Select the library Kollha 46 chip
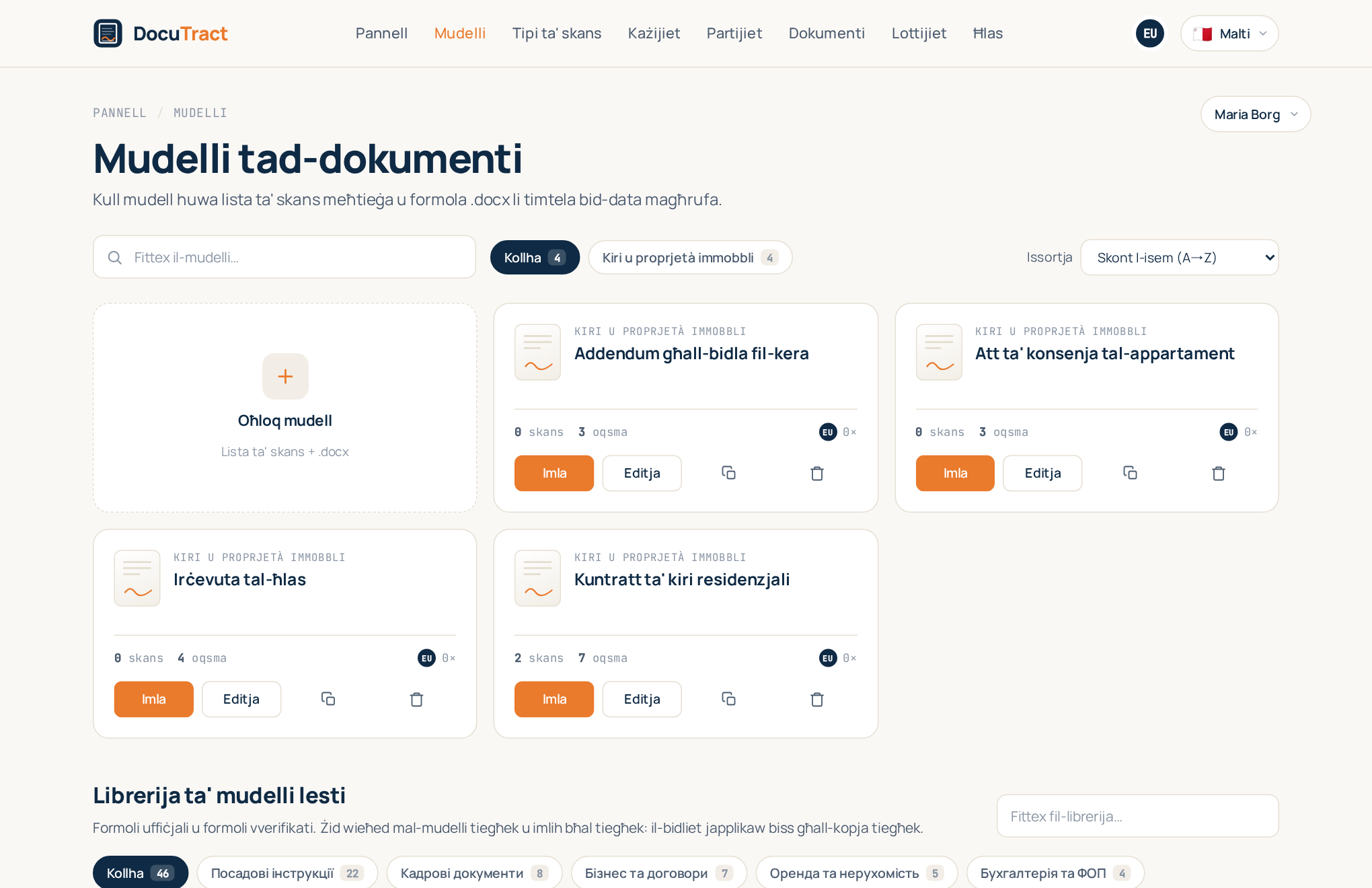Screen dimensions: 1372x888 coord(141,873)
